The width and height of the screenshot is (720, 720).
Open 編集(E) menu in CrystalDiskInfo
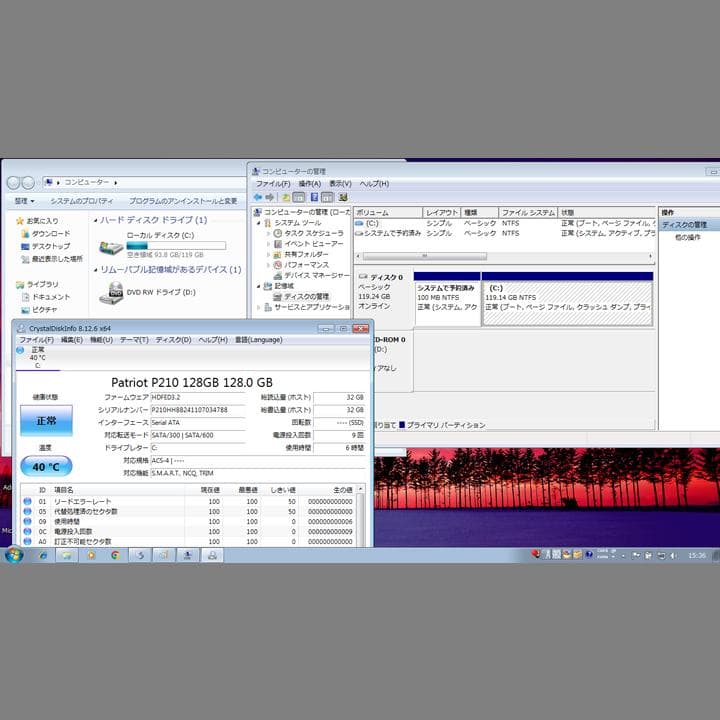[x=72, y=340]
